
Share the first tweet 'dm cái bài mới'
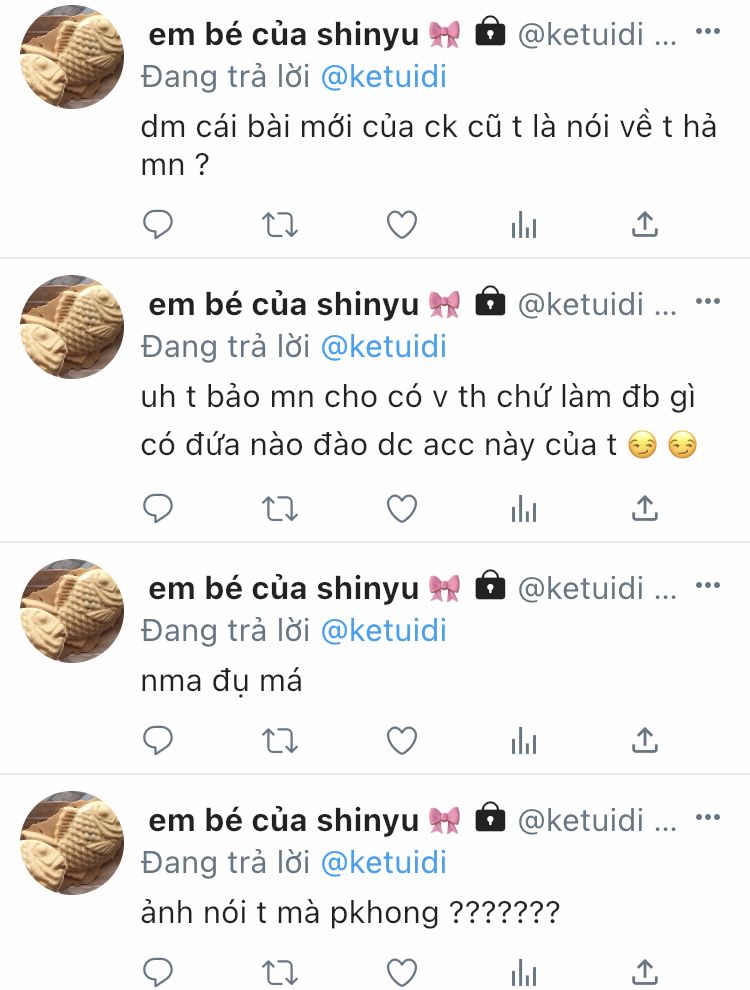click(645, 224)
